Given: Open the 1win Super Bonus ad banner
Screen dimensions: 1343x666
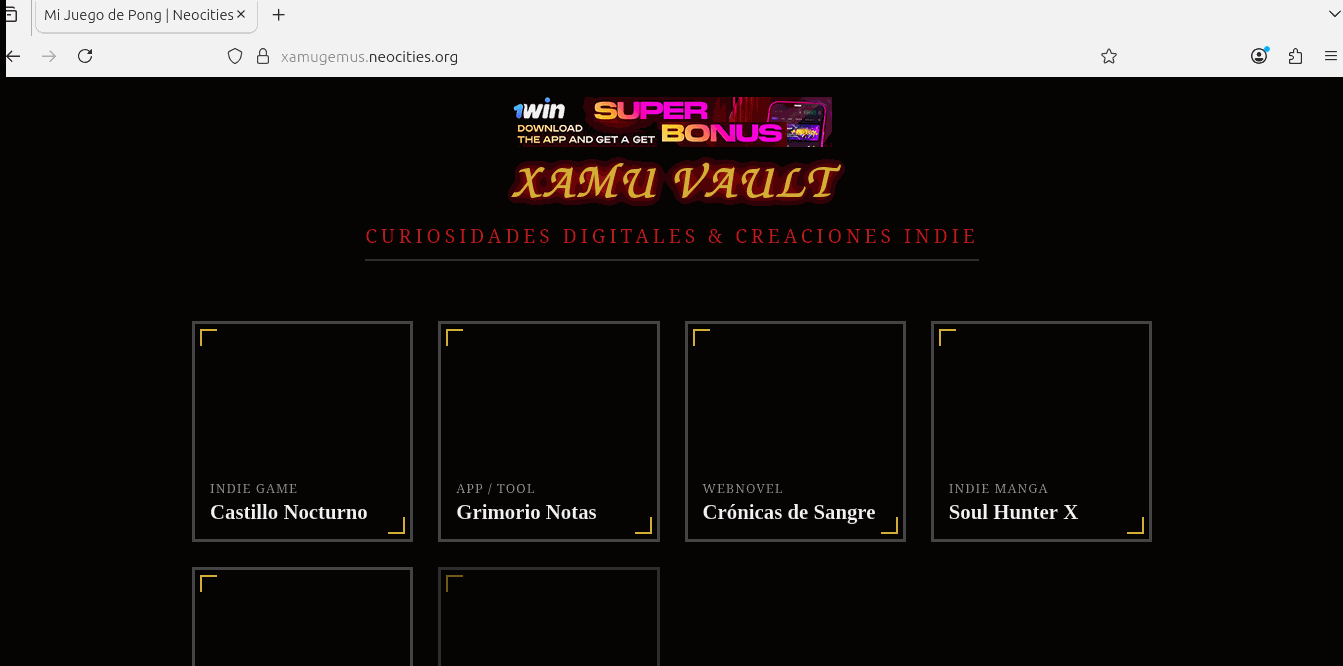Looking at the screenshot, I should [x=672, y=122].
